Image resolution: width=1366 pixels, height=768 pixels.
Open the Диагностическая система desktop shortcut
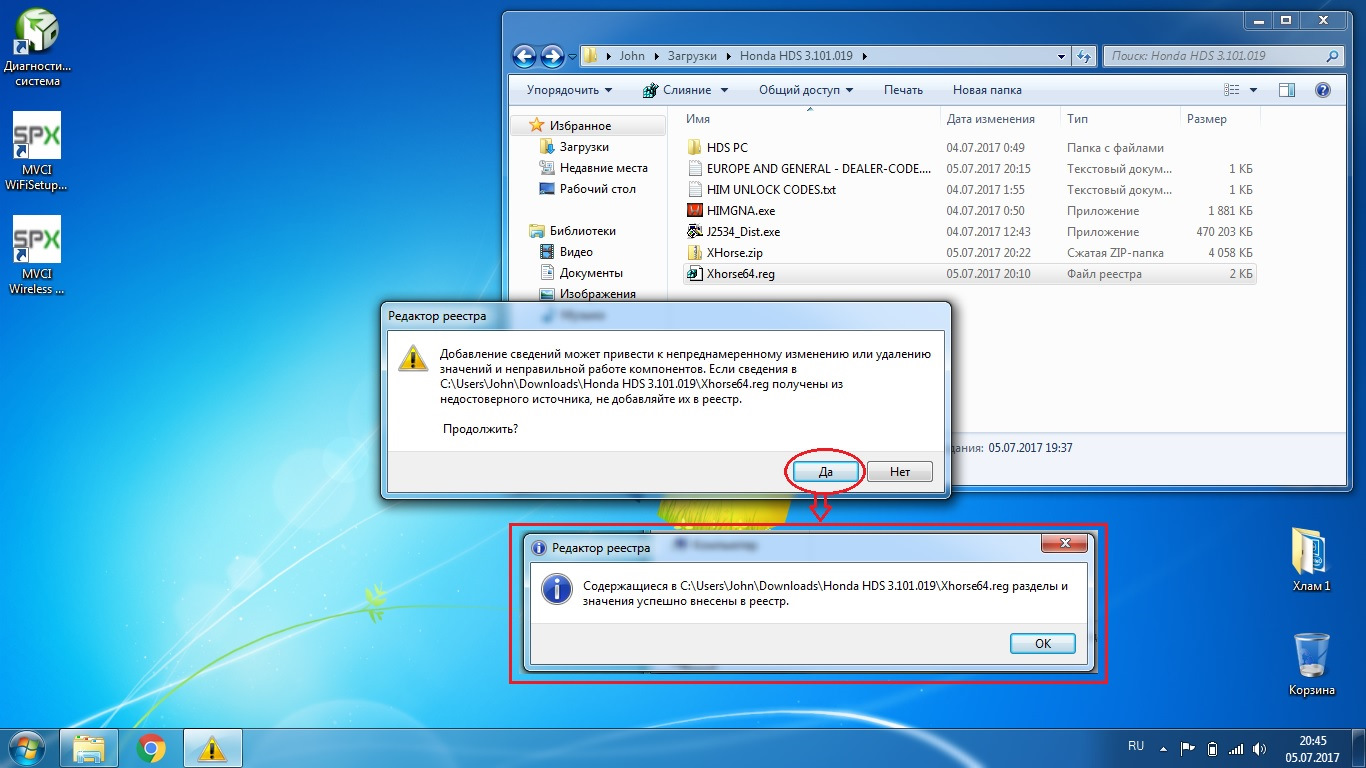[37, 46]
